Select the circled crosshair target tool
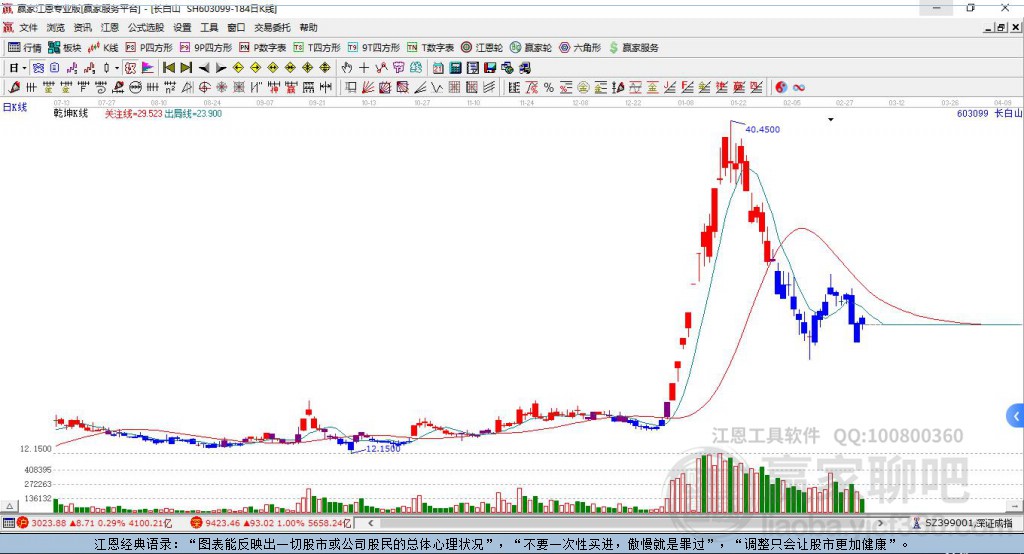Screen dimensions: 1024x554 pos(204,88)
